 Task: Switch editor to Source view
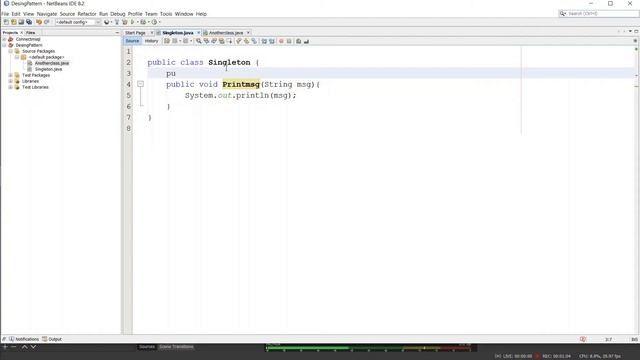pyautogui.click(x=132, y=41)
